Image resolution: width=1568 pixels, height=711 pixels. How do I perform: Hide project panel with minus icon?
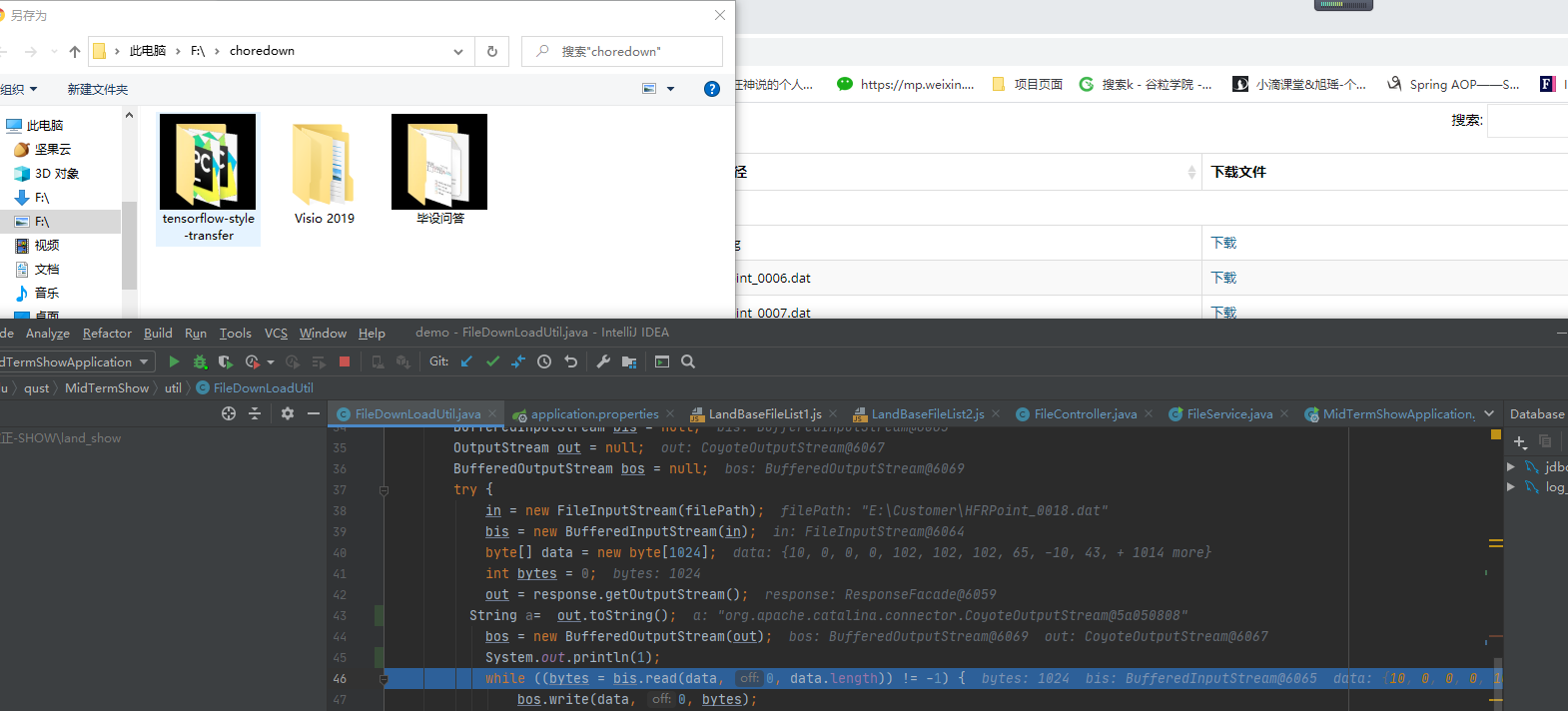pyautogui.click(x=314, y=413)
